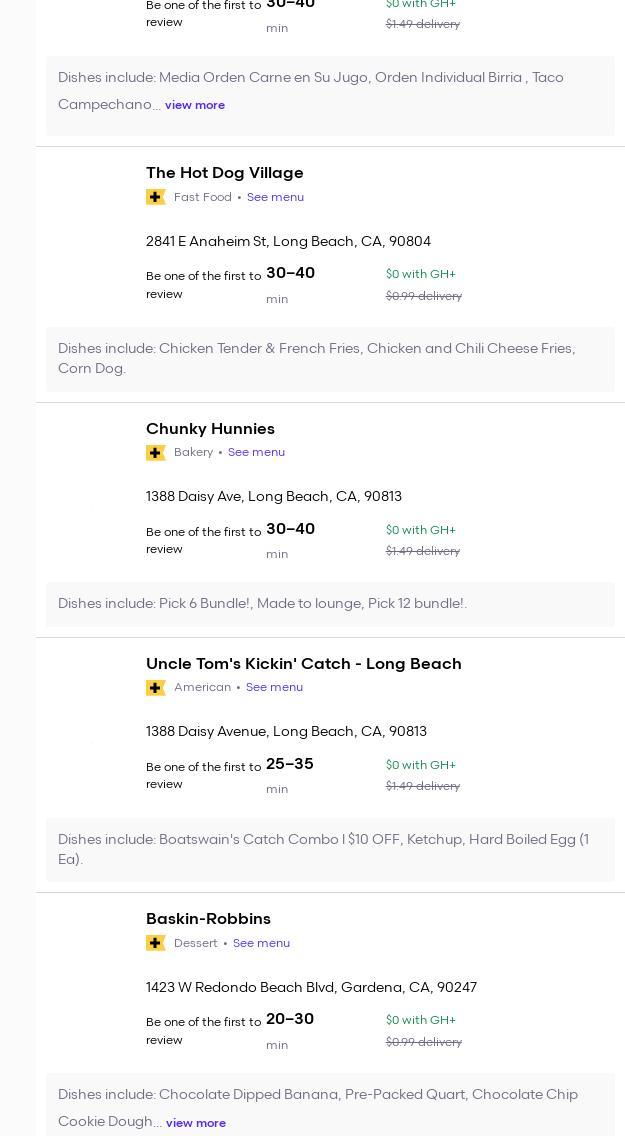Viewport: 625px width, 1136px height.
Task: Click '$0 with GH+' under Hot Dog Village
Action: 421,274
